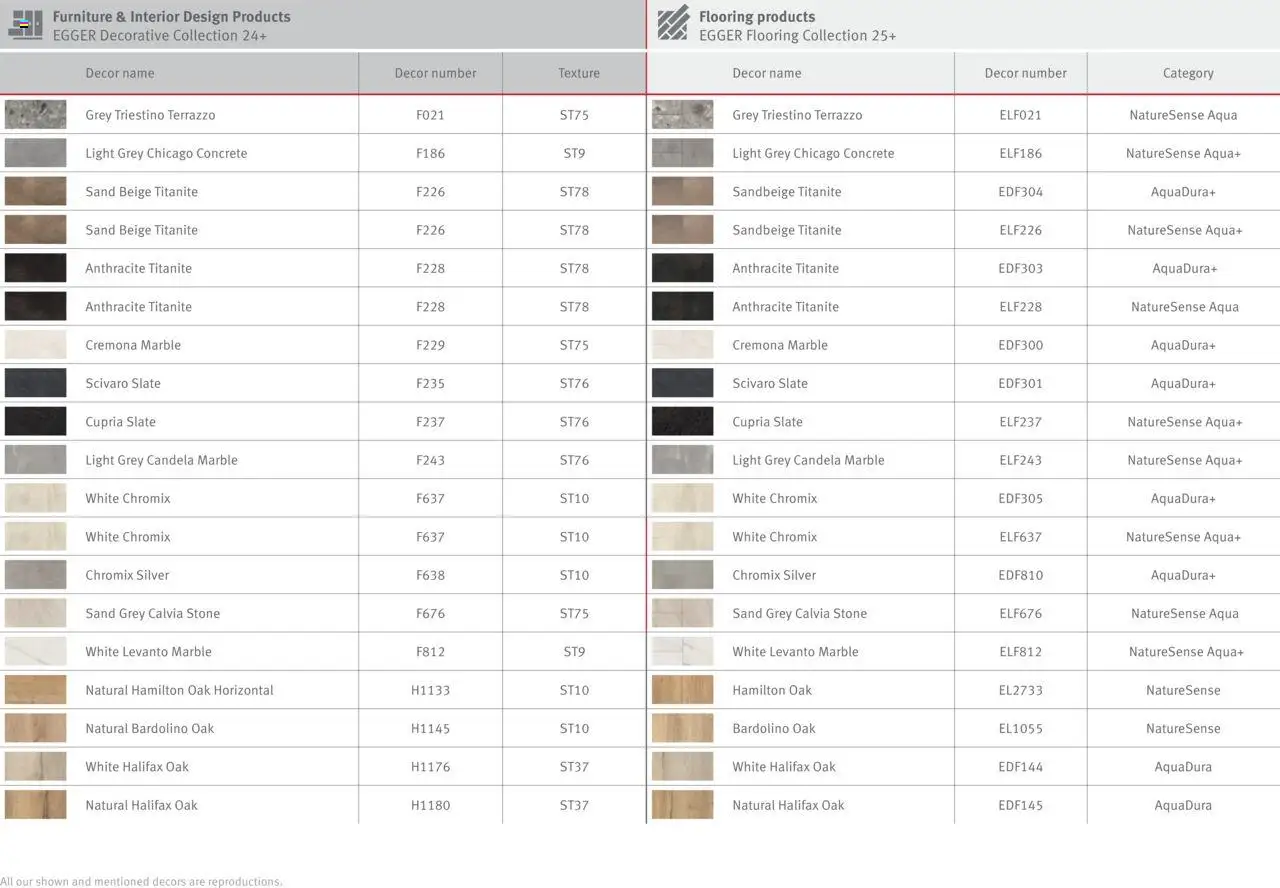Choose Light Grey Chicago Concrete flooring swatch

pos(682,153)
